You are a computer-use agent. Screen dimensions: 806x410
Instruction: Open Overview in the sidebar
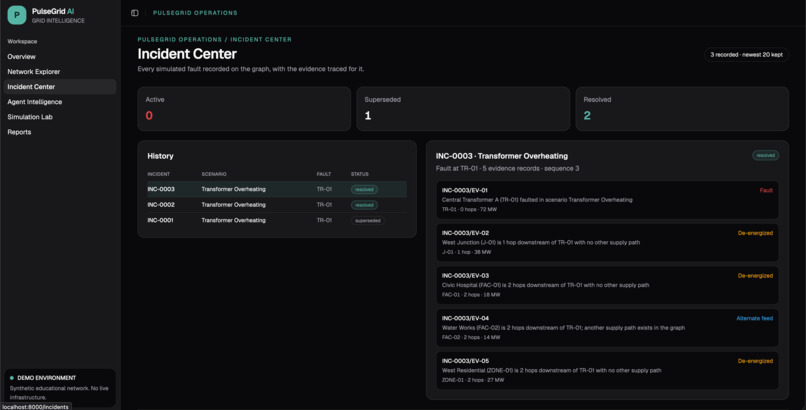click(x=60, y=57)
